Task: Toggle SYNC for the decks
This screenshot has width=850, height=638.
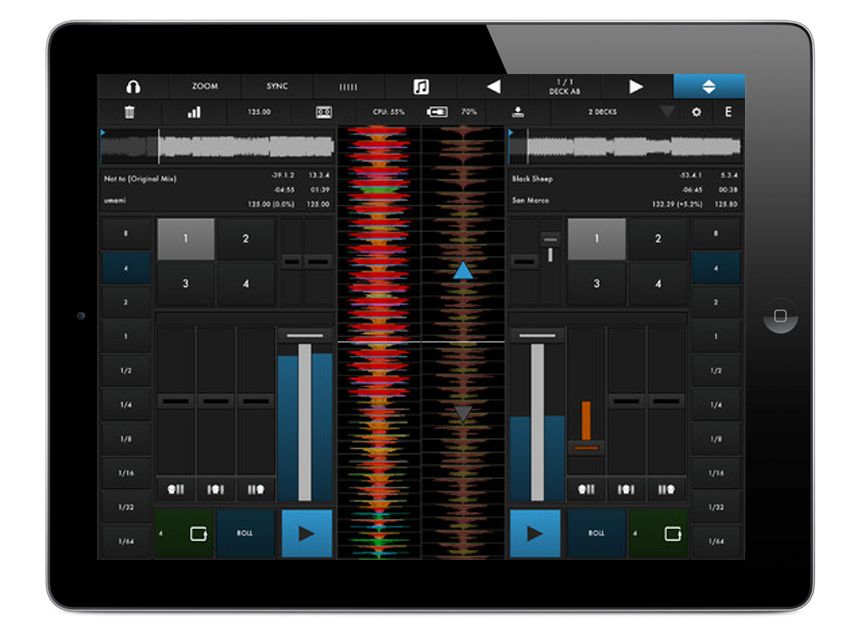Action: coord(275,86)
